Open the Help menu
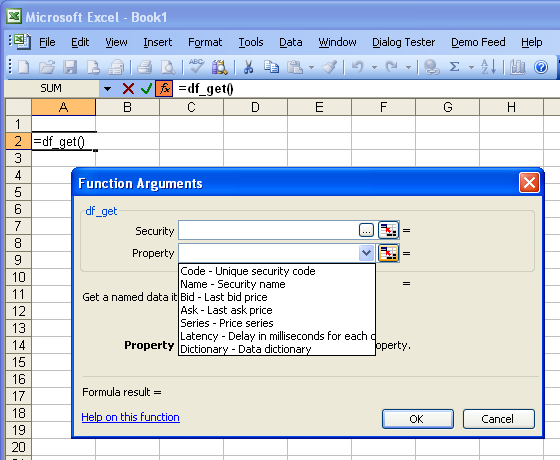The width and height of the screenshot is (560, 460). point(531,42)
